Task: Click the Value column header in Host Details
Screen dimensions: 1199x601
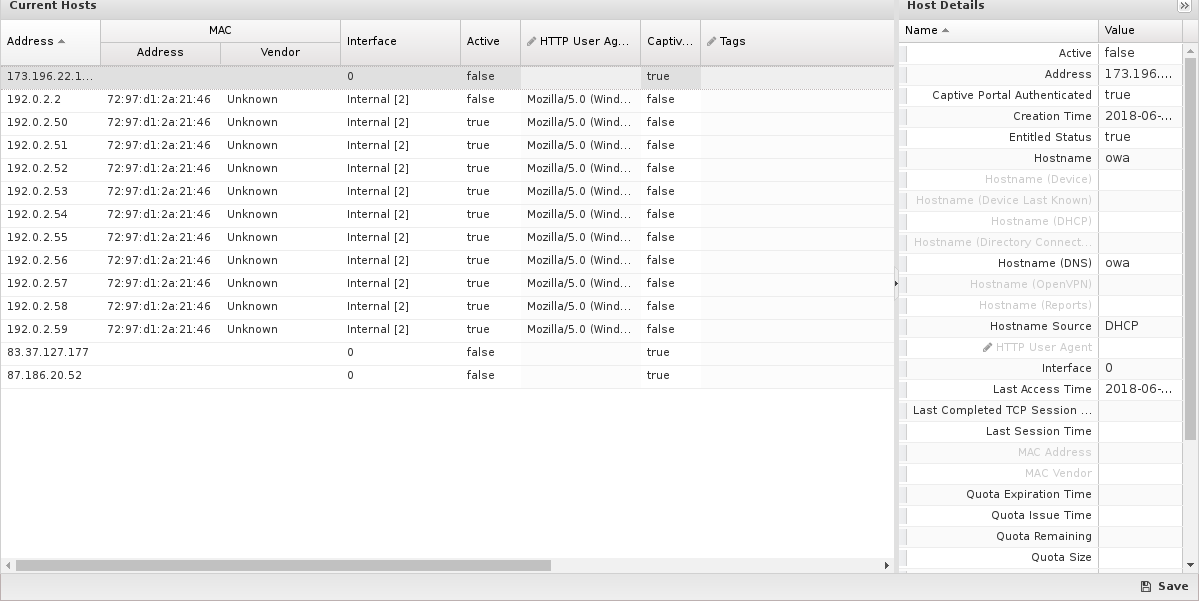Action: tap(1140, 31)
